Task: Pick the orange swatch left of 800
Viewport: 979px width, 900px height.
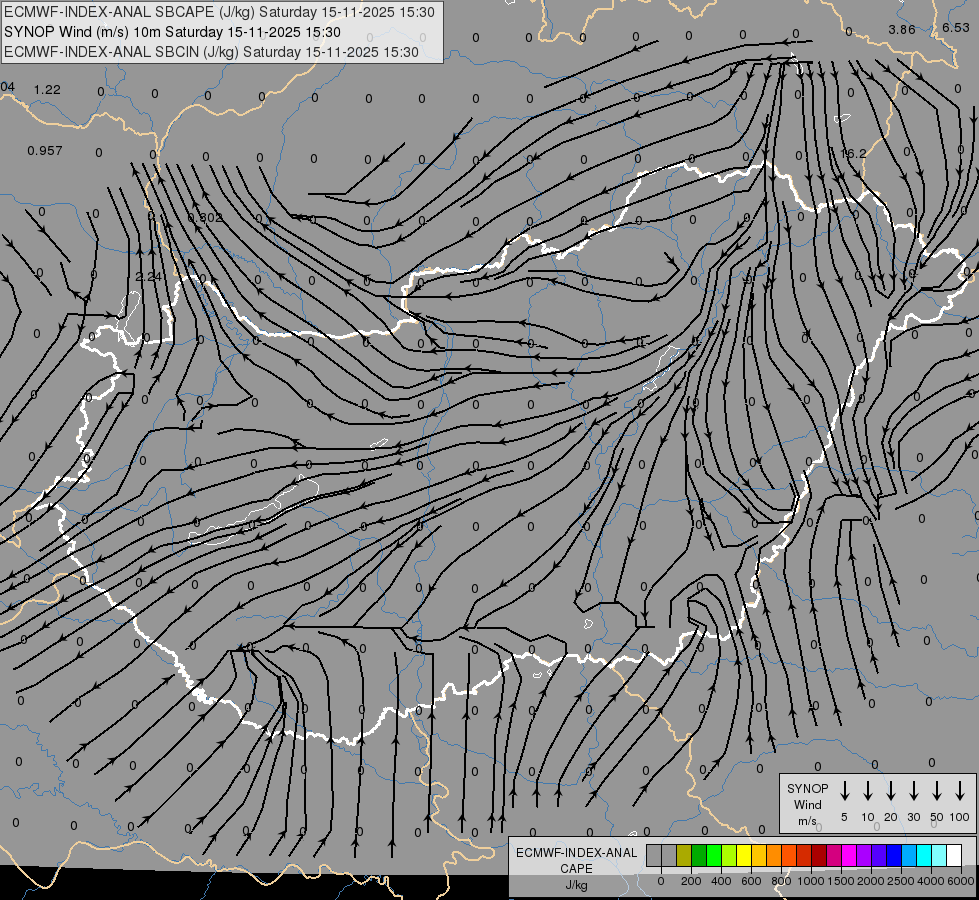Action: tap(774, 856)
